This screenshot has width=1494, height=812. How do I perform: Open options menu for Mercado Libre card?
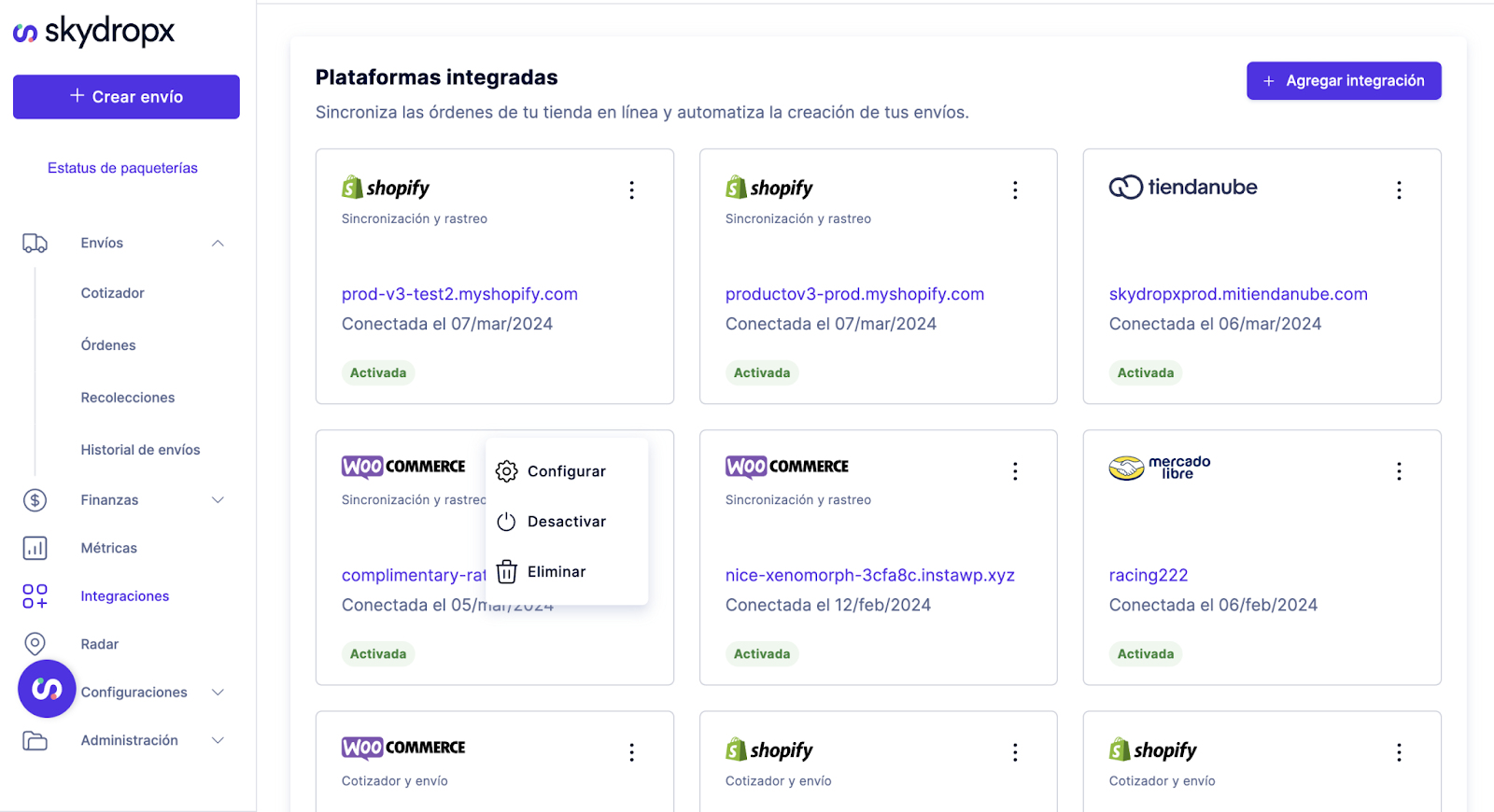[x=1399, y=471]
